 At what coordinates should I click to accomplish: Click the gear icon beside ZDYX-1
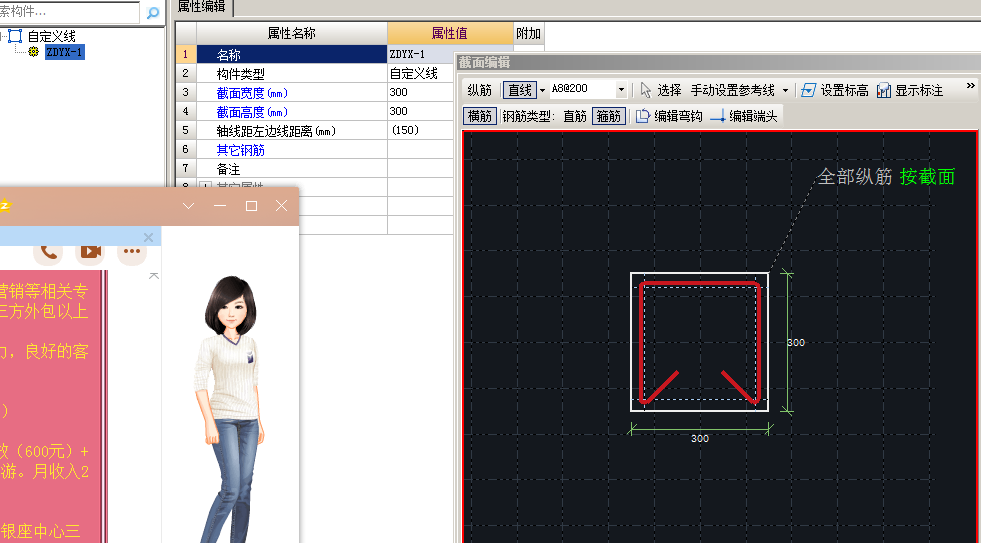[x=33, y=53]
